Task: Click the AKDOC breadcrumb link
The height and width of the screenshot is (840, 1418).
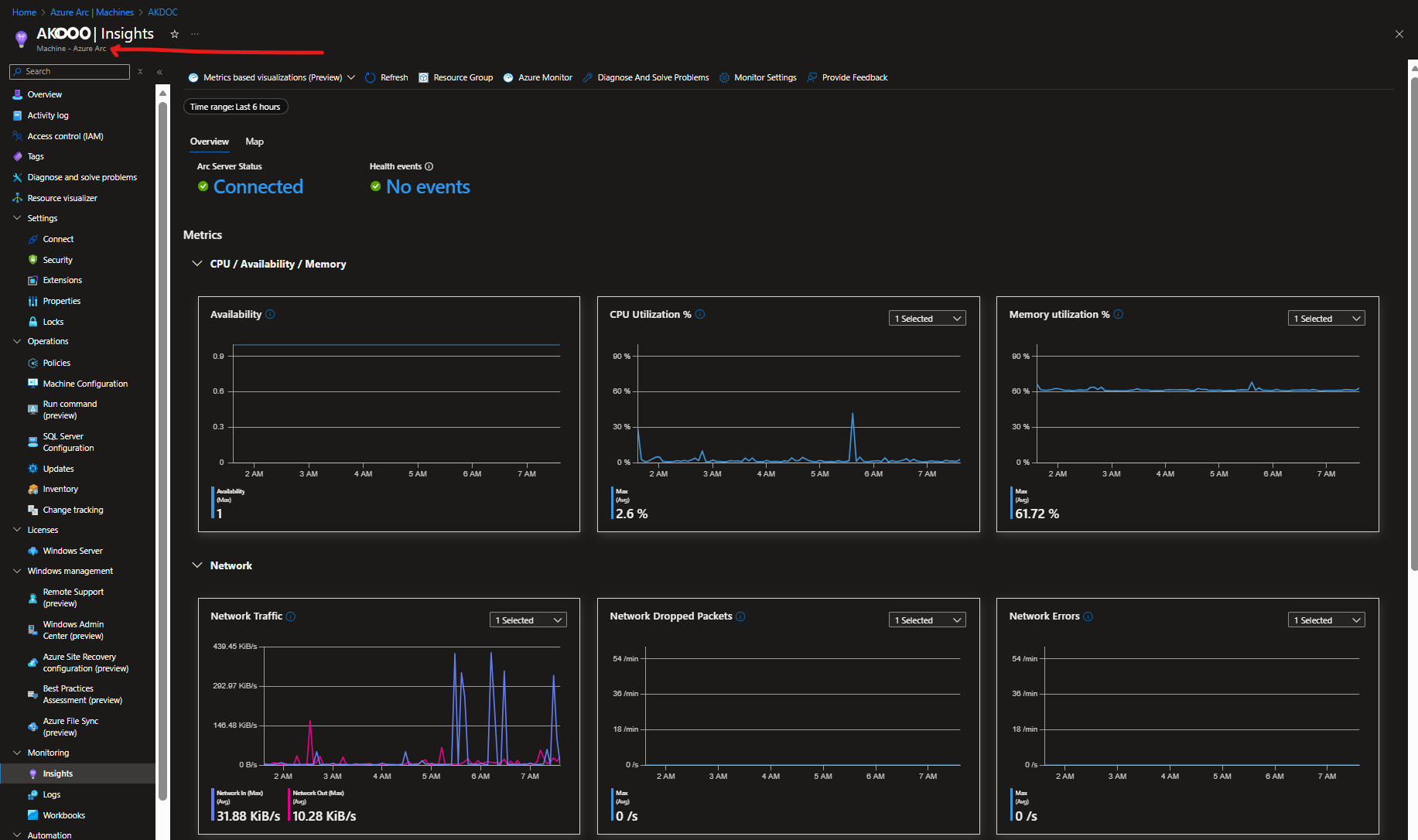Action: (x=162, y=12)
